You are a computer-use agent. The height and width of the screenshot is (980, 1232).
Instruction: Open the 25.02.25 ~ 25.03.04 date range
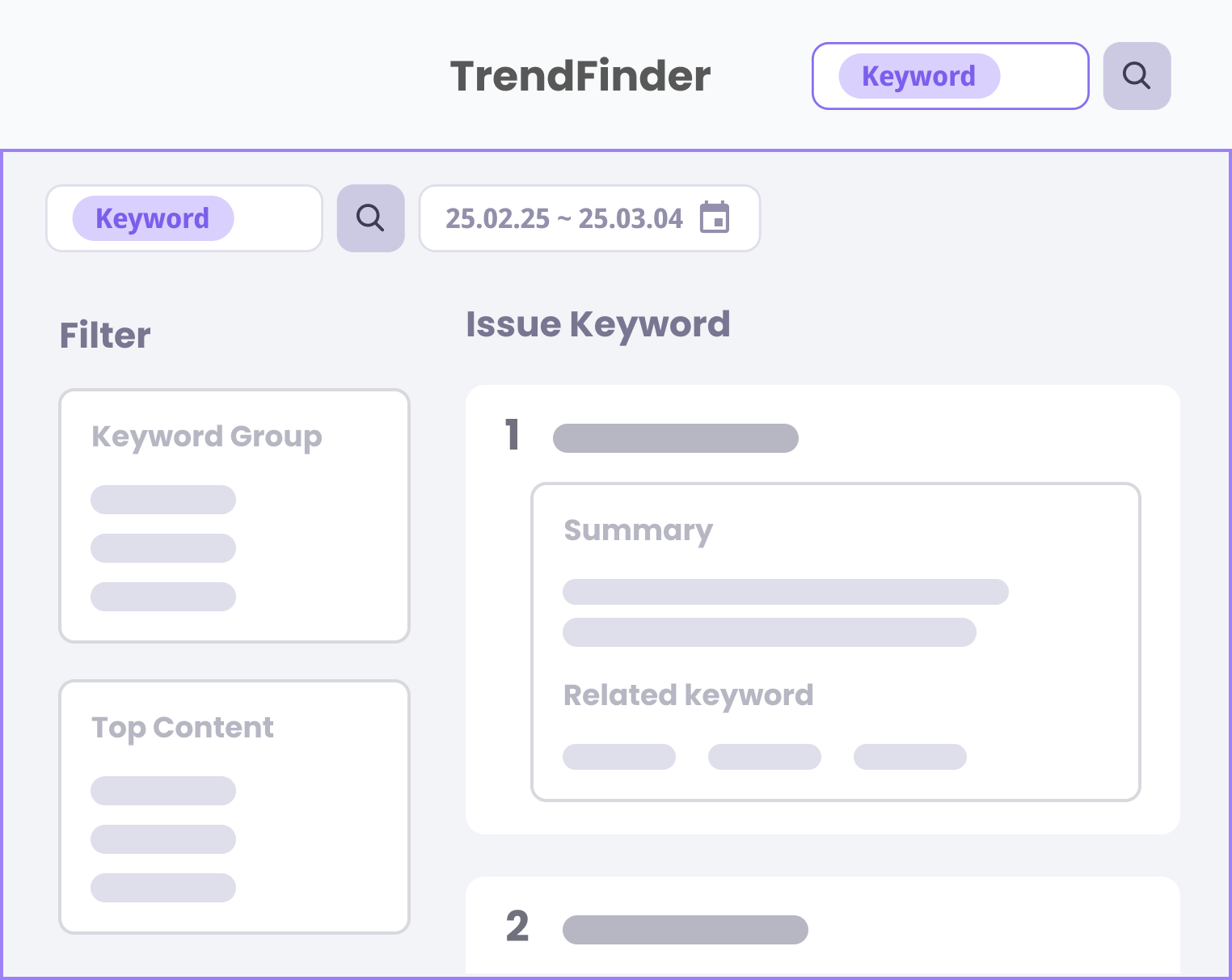(x=564, y=218)
